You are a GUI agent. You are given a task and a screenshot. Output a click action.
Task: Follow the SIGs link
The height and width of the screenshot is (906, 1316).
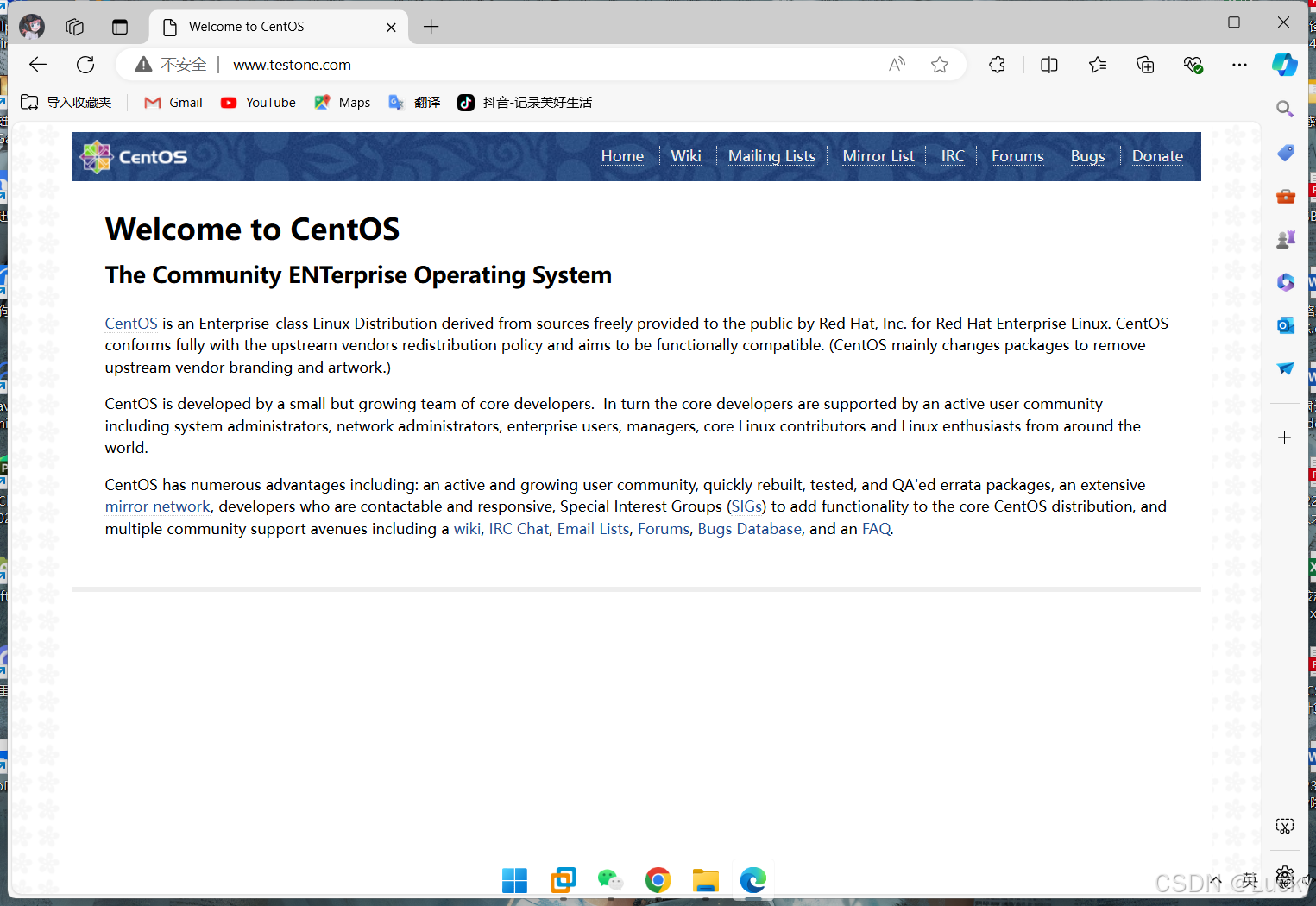tap(746, 506)
